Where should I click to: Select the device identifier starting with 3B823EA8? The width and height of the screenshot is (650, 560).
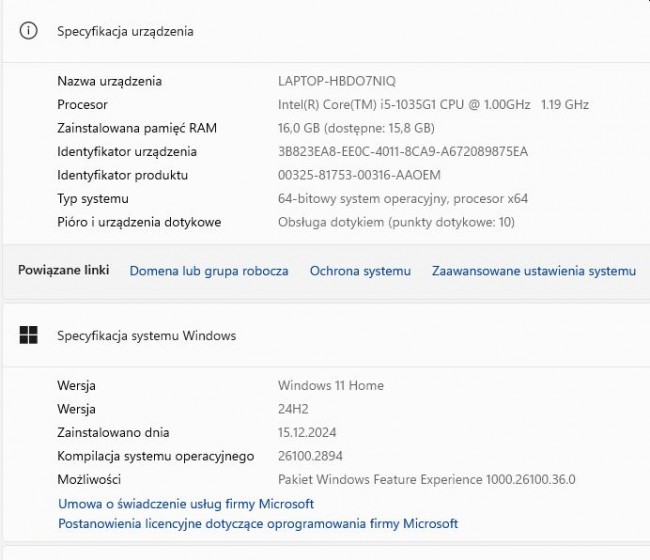click(x=402, y=152)
